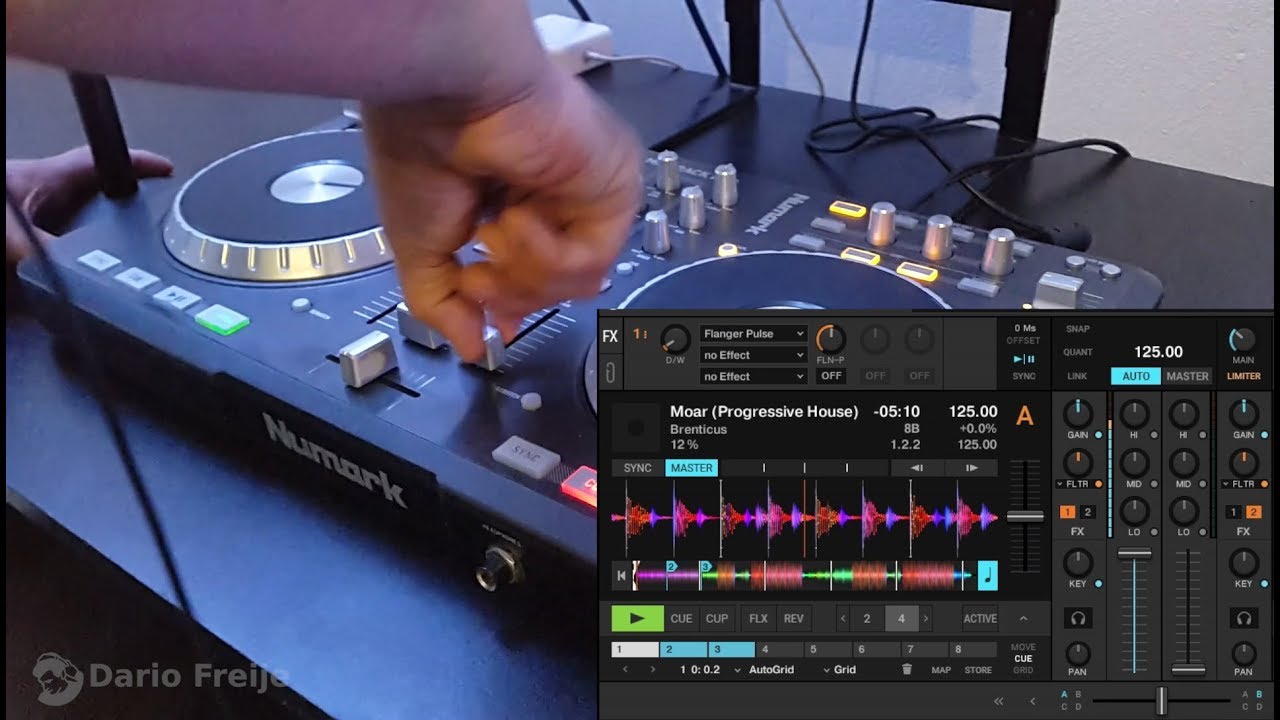Screen dimensions: 1280x720
Task: Open the left FLTR dropdown arrow
Action: (1060, 484)
